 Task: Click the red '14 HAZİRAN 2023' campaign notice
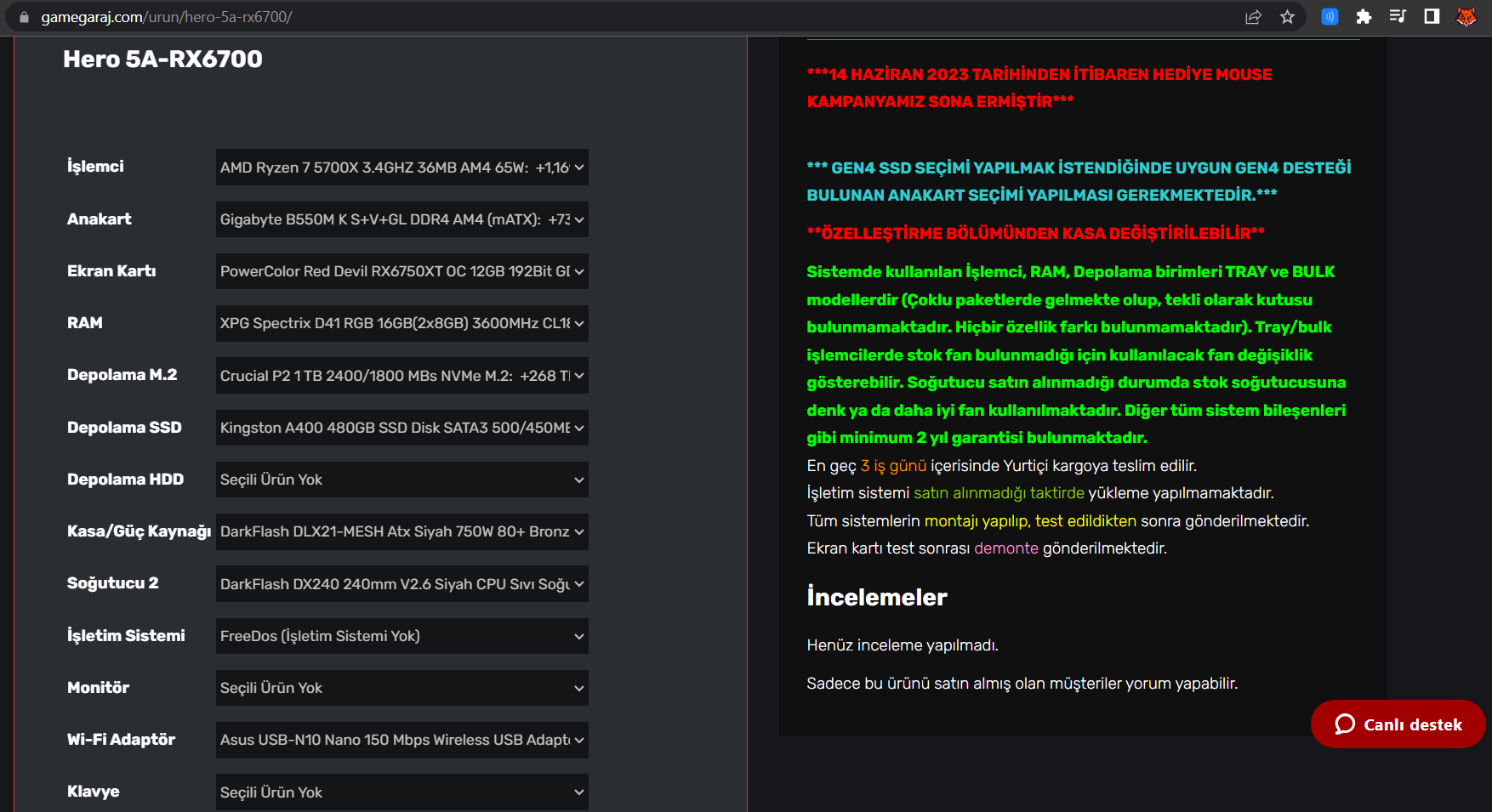1039,88
